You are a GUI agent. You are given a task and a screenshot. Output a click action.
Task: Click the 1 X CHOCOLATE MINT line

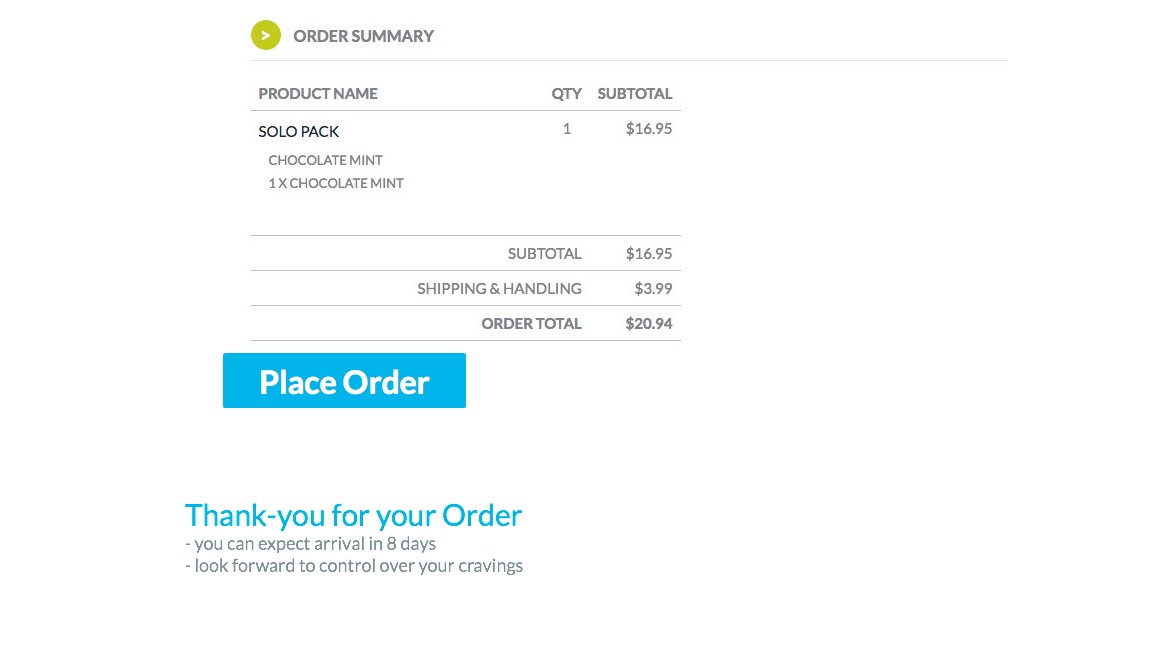[336, 183]
